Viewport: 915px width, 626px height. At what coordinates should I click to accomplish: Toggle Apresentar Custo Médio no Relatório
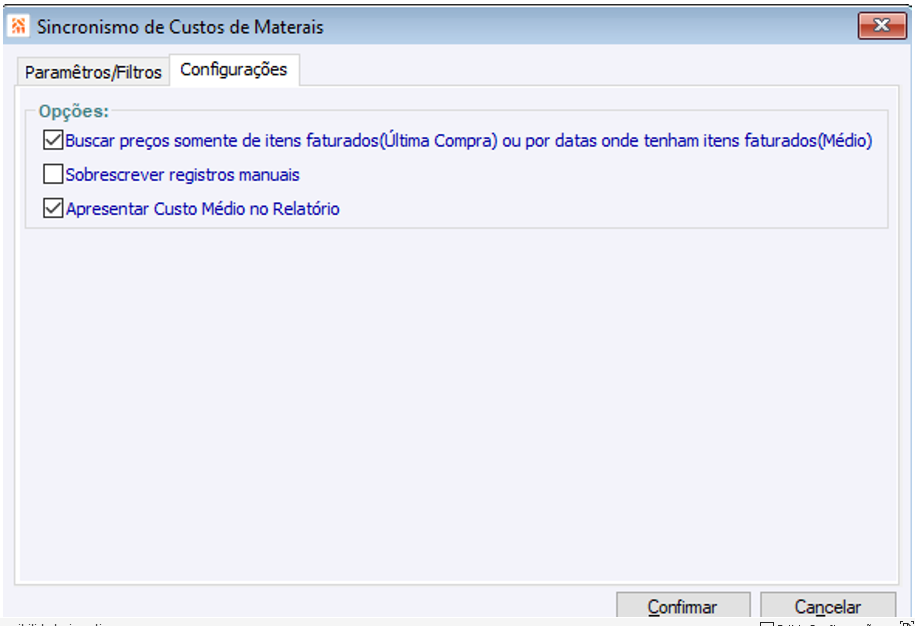point(53,208)
